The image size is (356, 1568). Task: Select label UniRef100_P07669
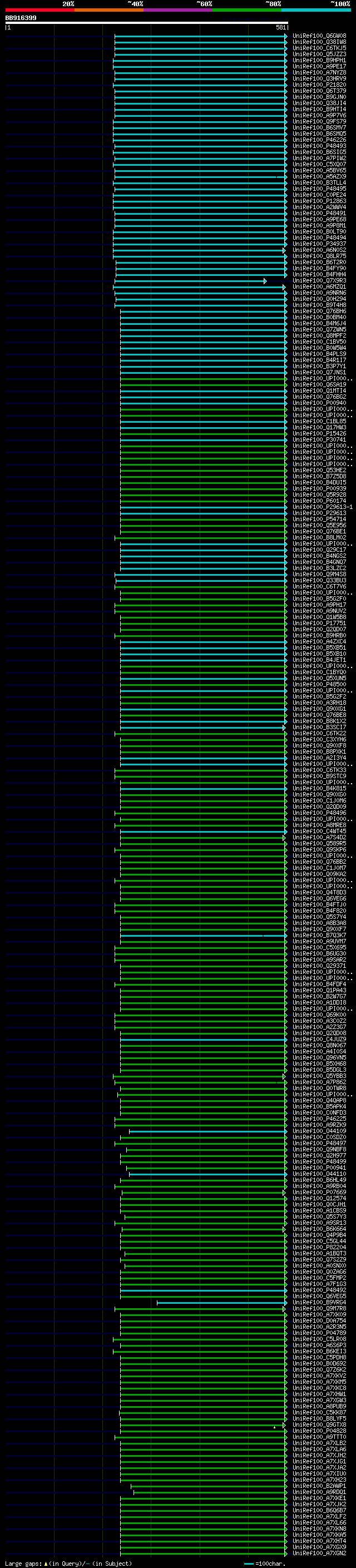point(319,1192)
